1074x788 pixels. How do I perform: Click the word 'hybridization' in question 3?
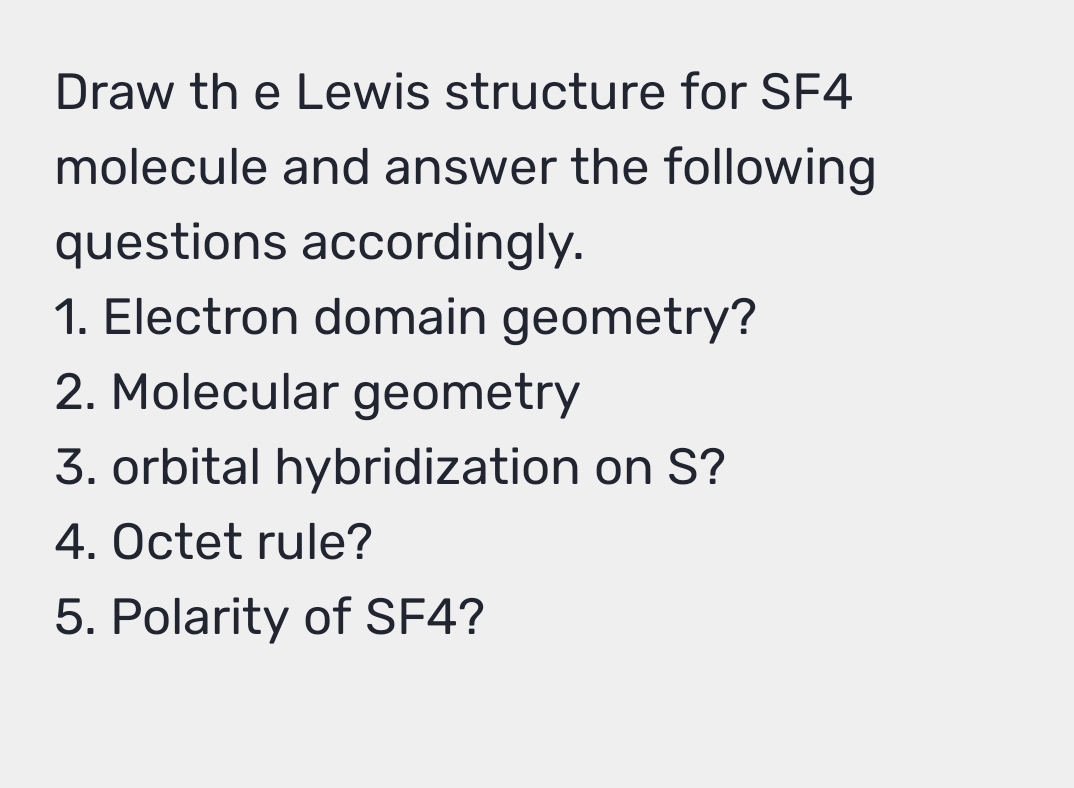coord(427,468)
